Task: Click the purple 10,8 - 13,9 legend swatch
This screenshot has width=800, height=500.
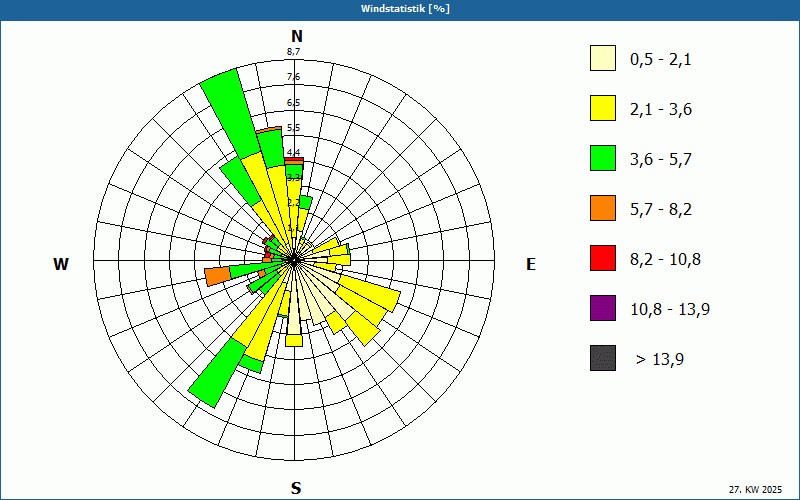Action: click(x=603, y=308)
